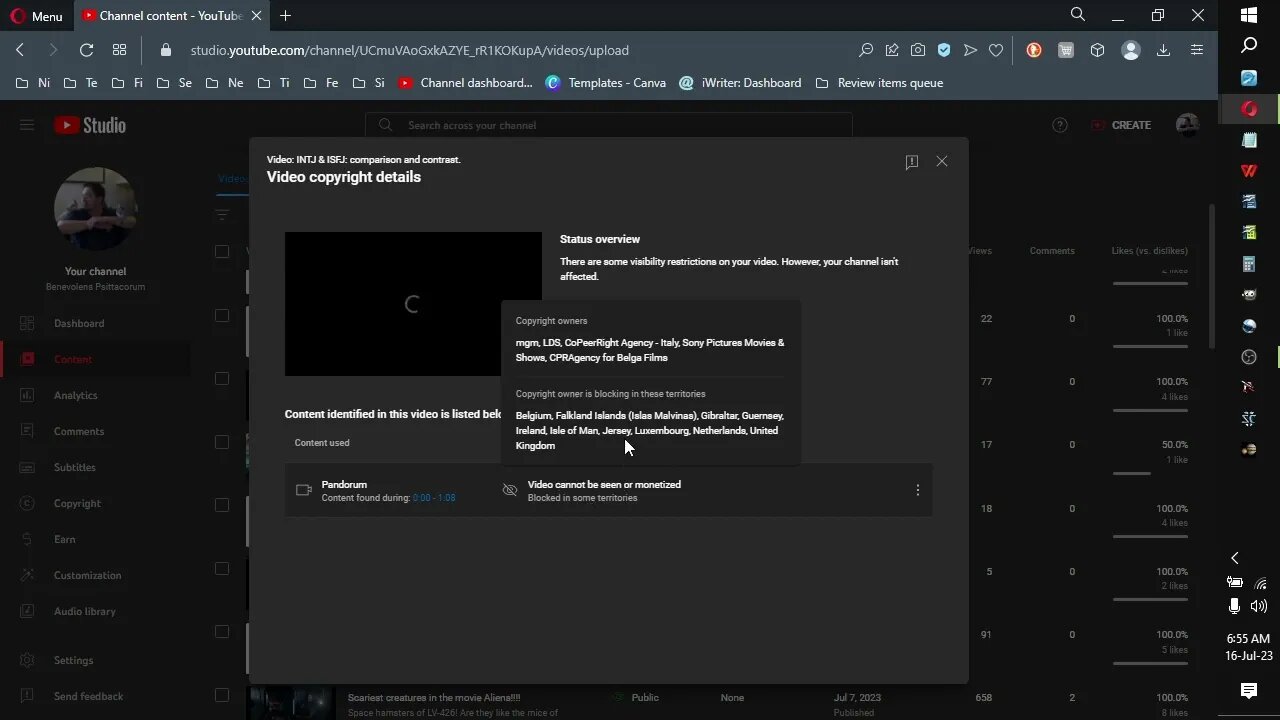This screenshot has width=1280, height=720.
Task: Click the send feedback icon in dialog
Action: click(911, 162)
